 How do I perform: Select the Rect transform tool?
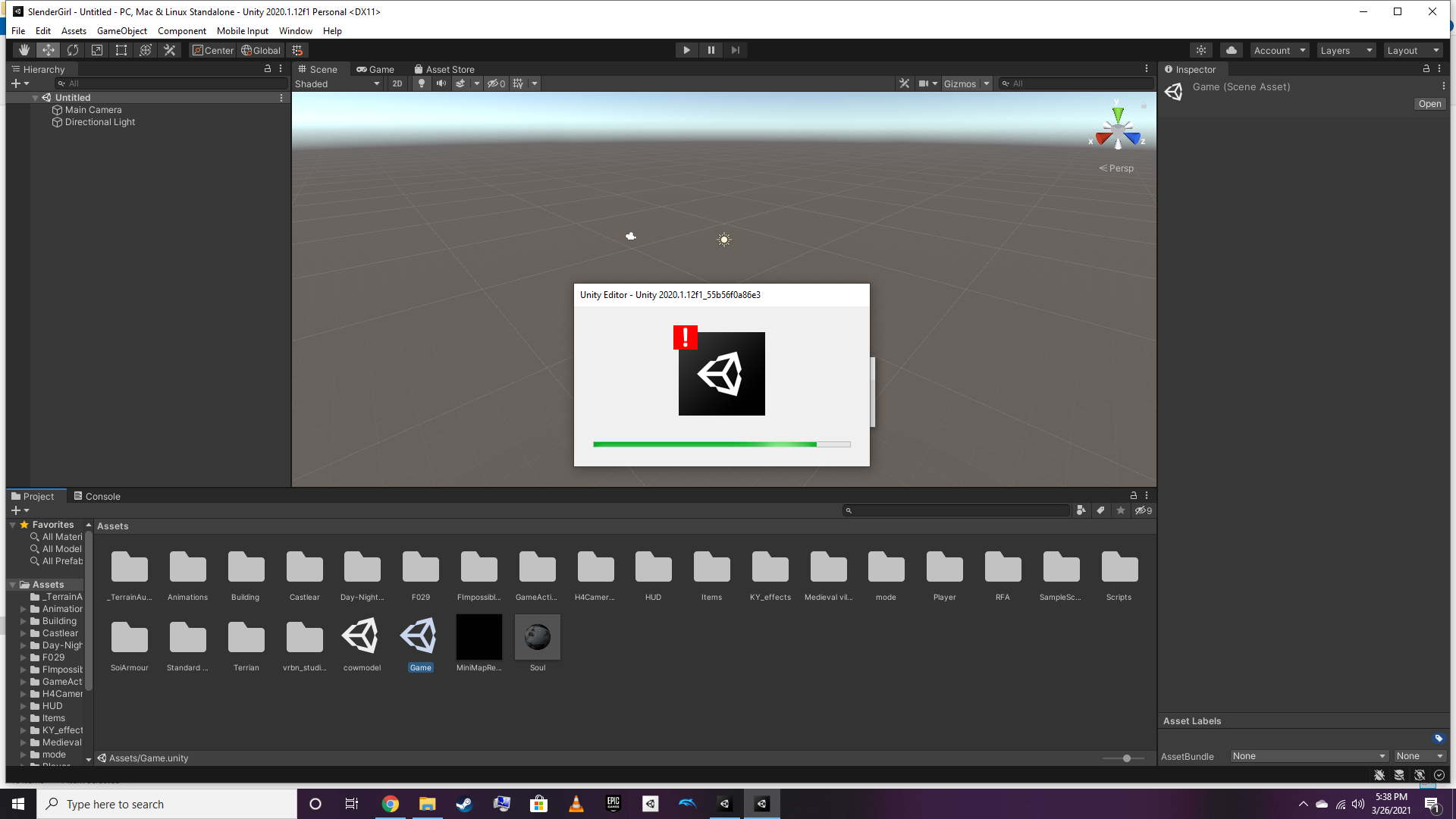(x=121, y=50)
